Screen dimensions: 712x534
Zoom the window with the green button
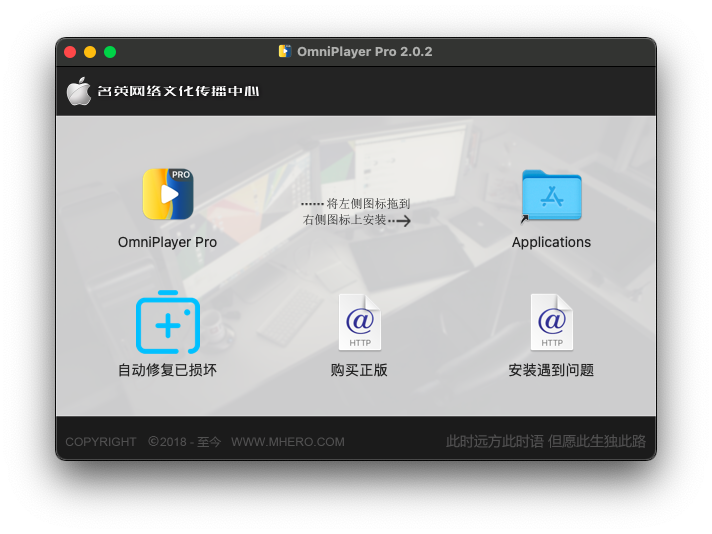pyautogui.click(x=110, y=52)
